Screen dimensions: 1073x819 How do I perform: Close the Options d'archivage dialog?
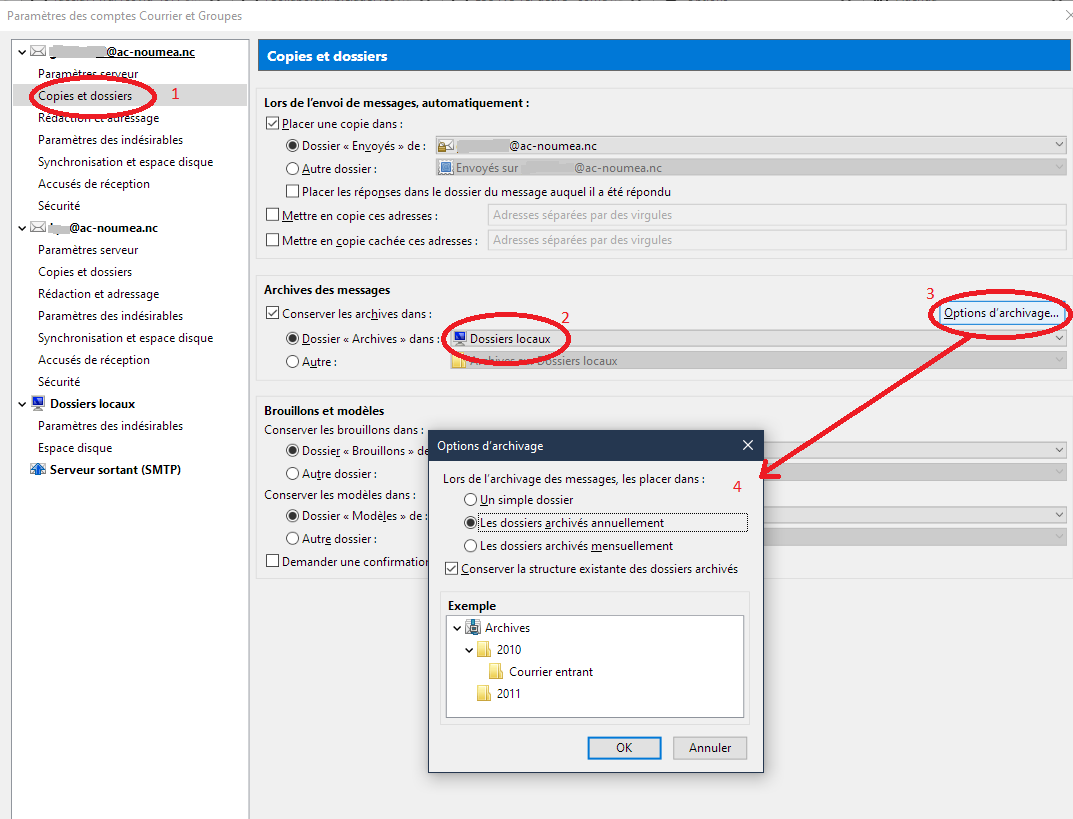coord(747,445)
